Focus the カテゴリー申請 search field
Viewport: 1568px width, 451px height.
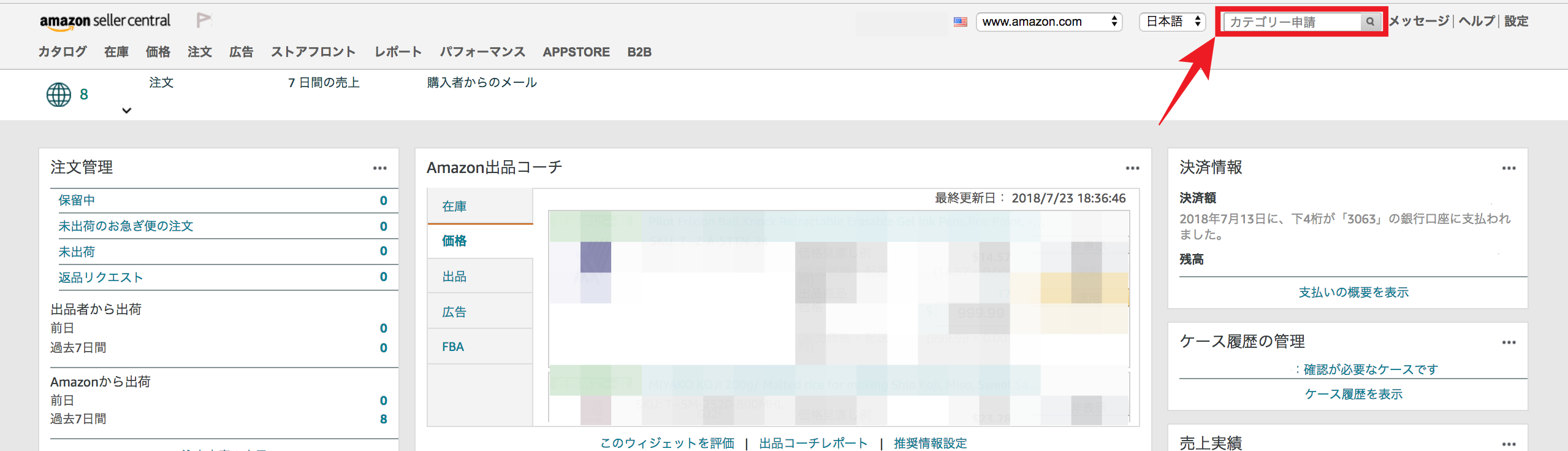coord(1292,22)
